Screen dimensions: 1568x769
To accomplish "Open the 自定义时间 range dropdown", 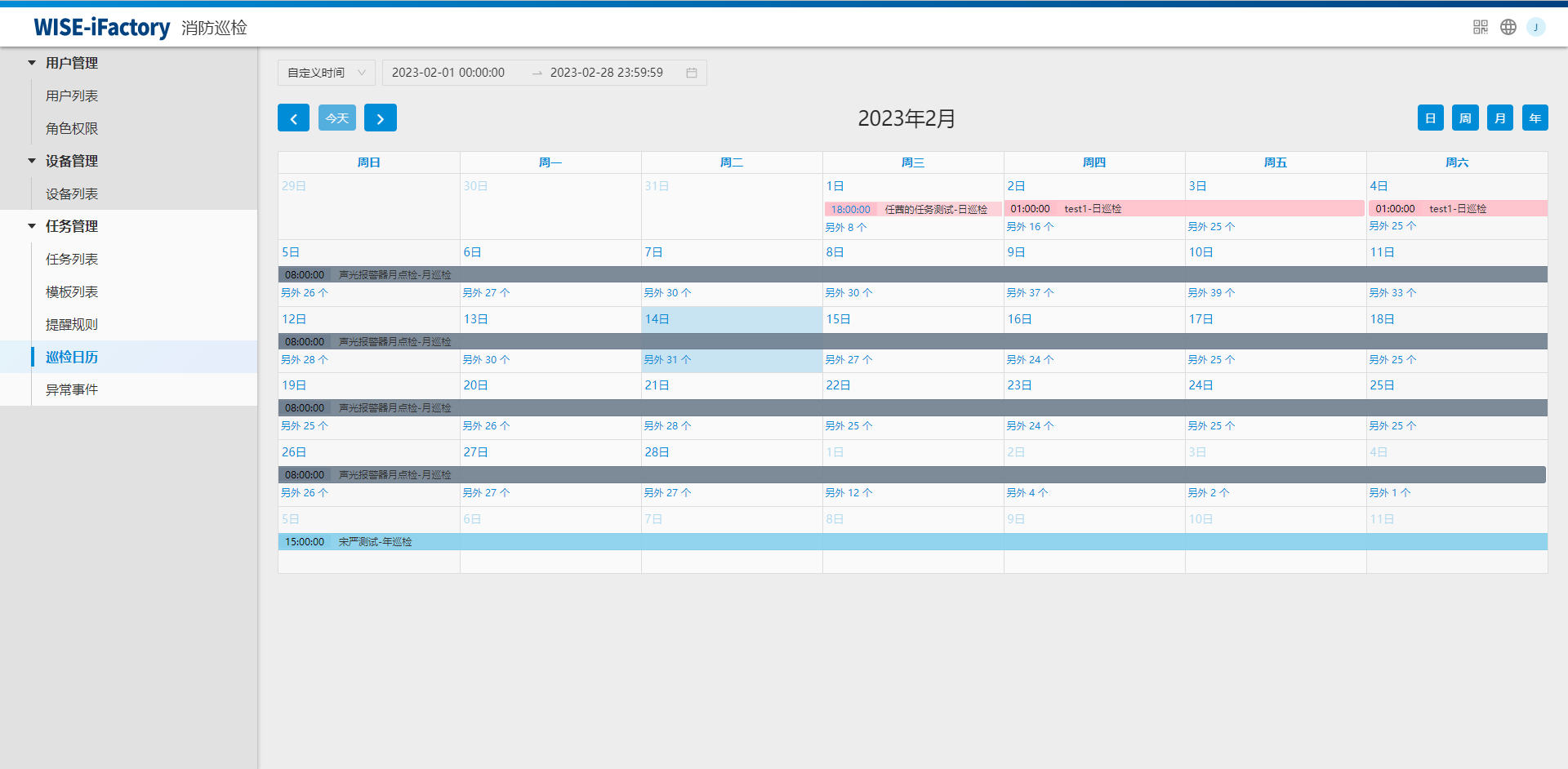I will [326, 73].
